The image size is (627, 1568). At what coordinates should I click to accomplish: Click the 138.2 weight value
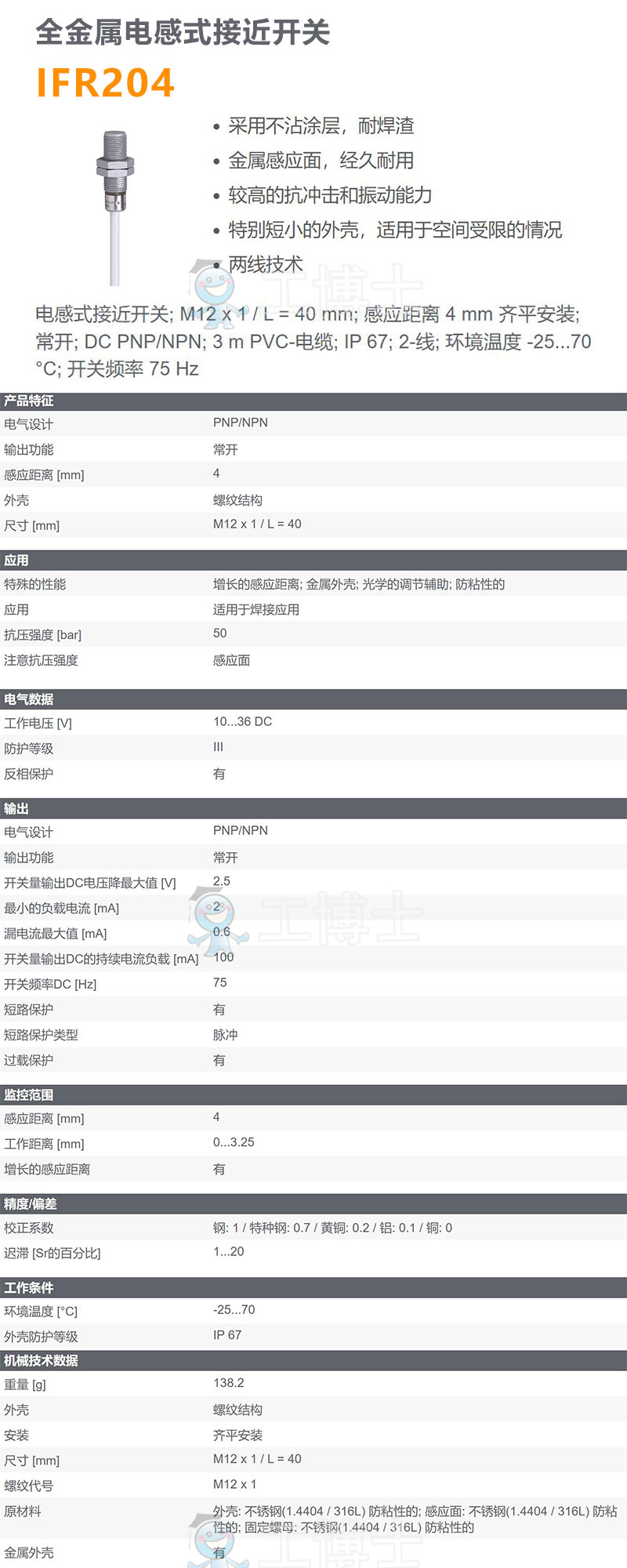tap(229, 1384)
